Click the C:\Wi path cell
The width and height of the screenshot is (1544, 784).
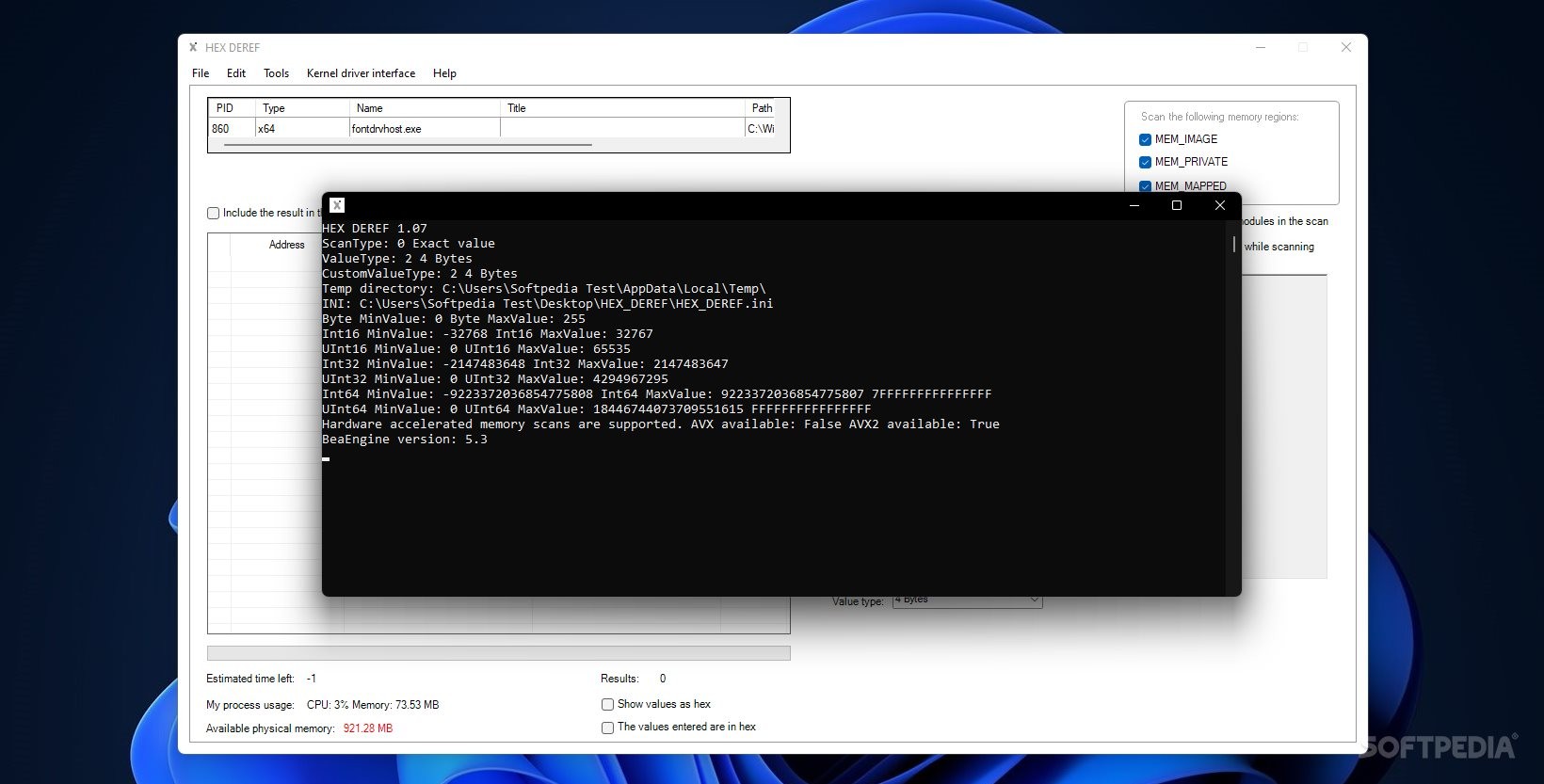pos(763,129)
